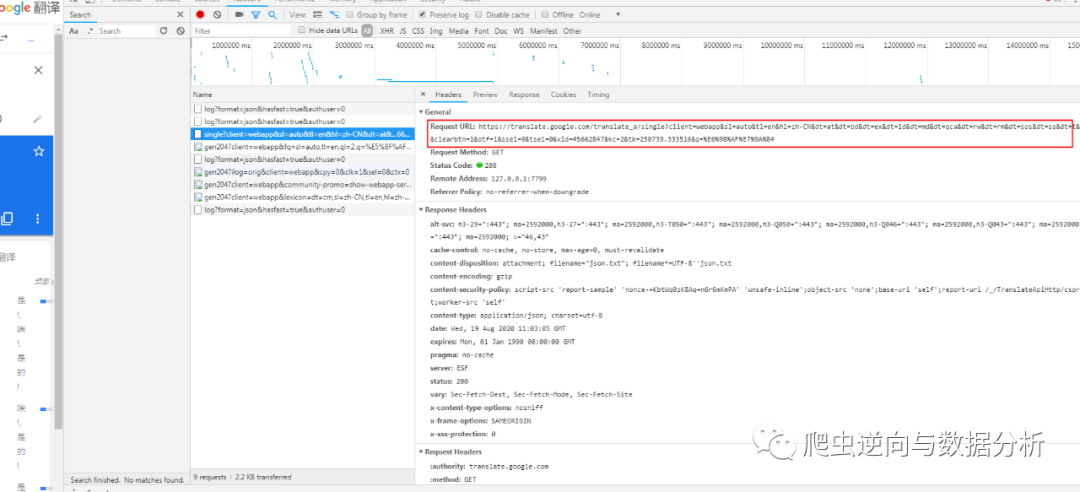Click the Request Method GET line
This screenshot has height=492, width=1080.
[x=467, y=152]
